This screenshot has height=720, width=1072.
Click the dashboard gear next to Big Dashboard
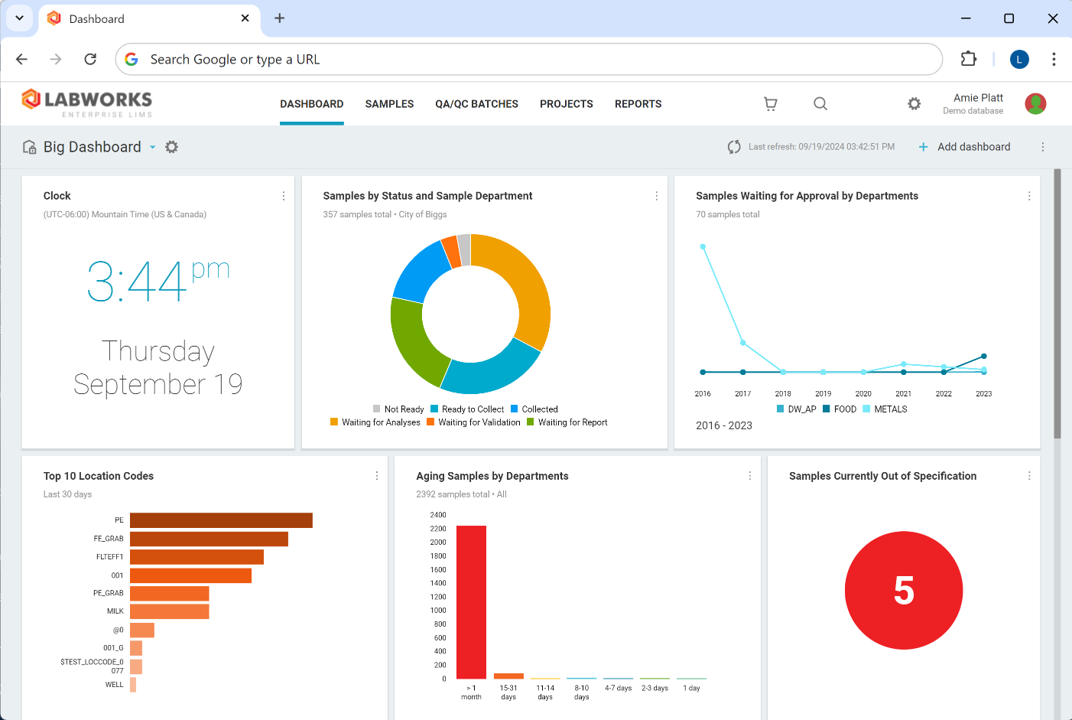(171, 147)
